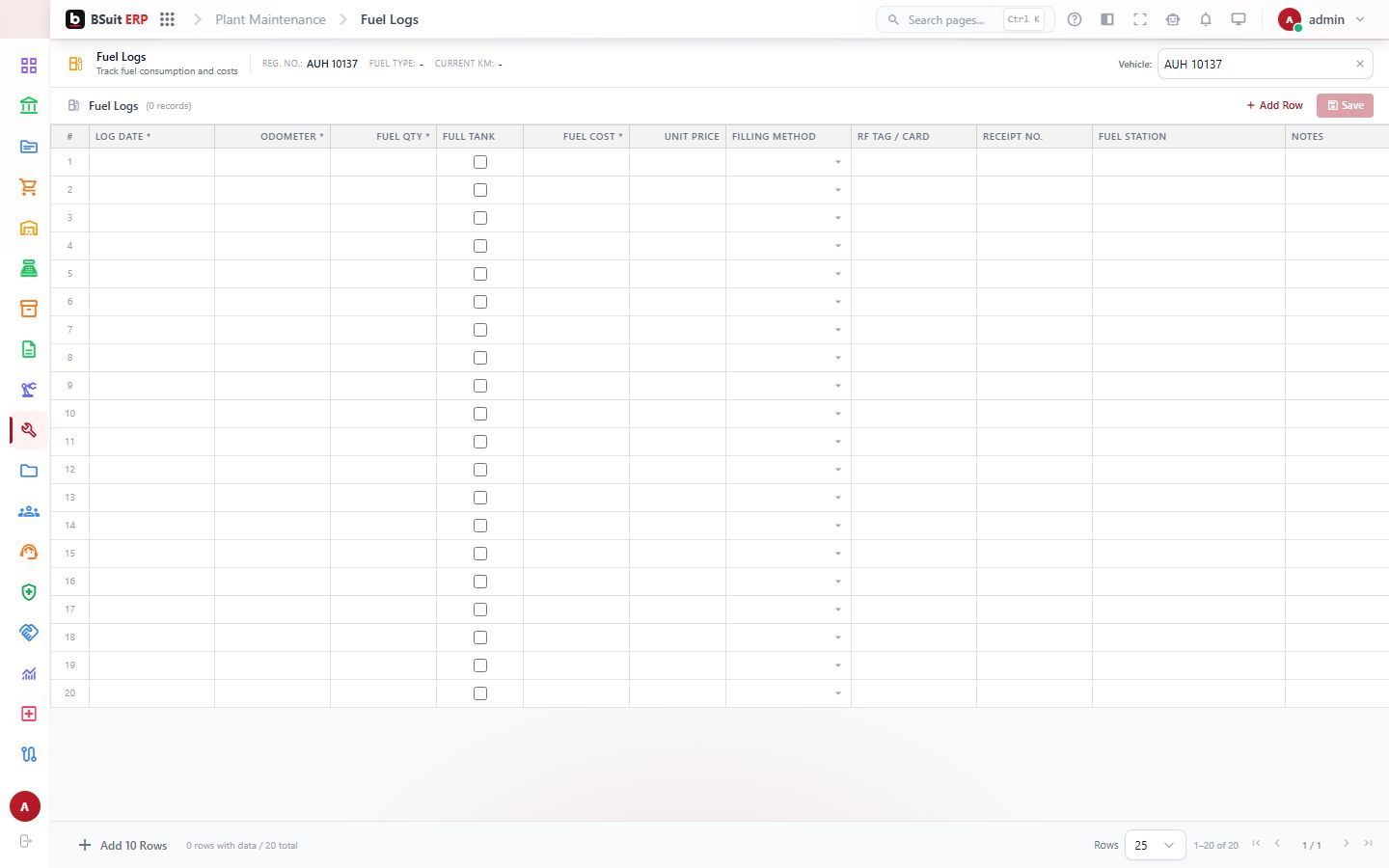This screenshot has height=868, width=1389.
Task: Check the Full Tank box in row 8
Action: point(480,358)
